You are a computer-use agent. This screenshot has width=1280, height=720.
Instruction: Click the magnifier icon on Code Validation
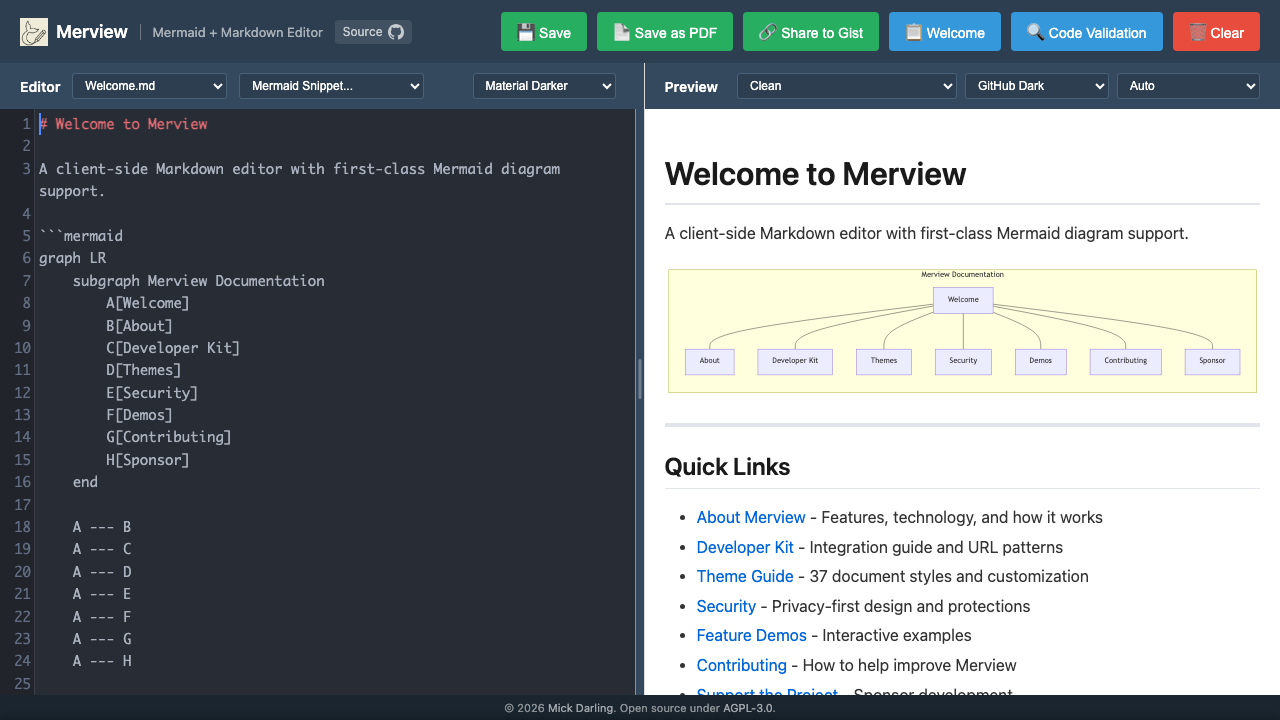[1035, 32]
